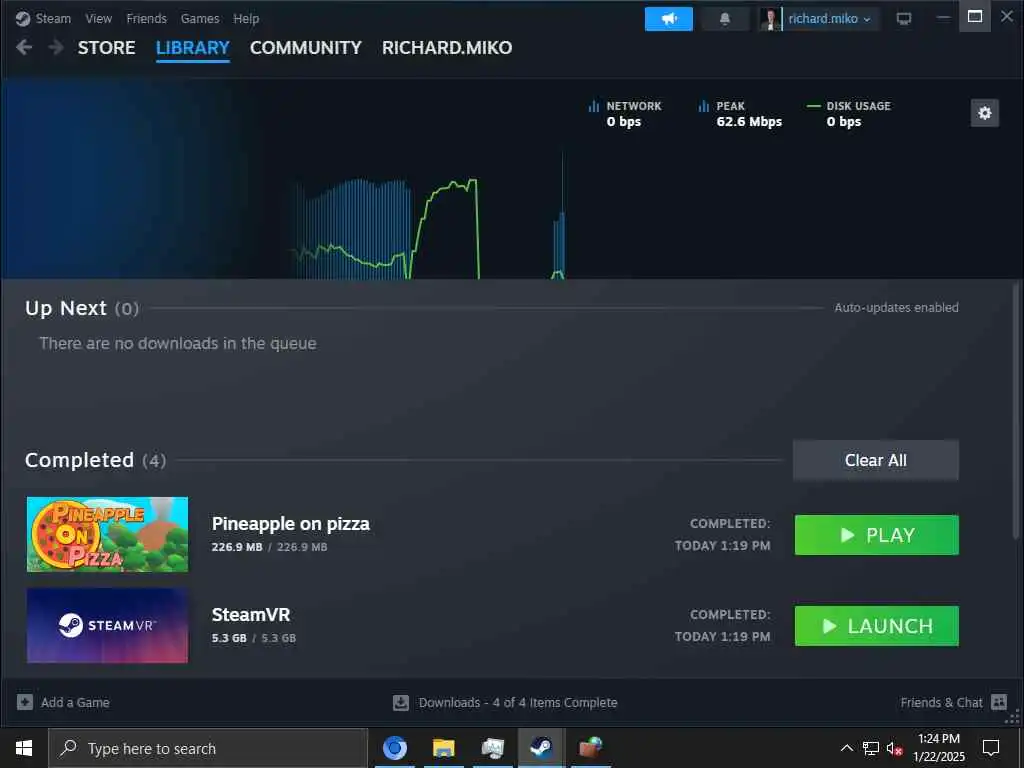Open the View menu
1024x768 pixels.
[x=99, y=18]
